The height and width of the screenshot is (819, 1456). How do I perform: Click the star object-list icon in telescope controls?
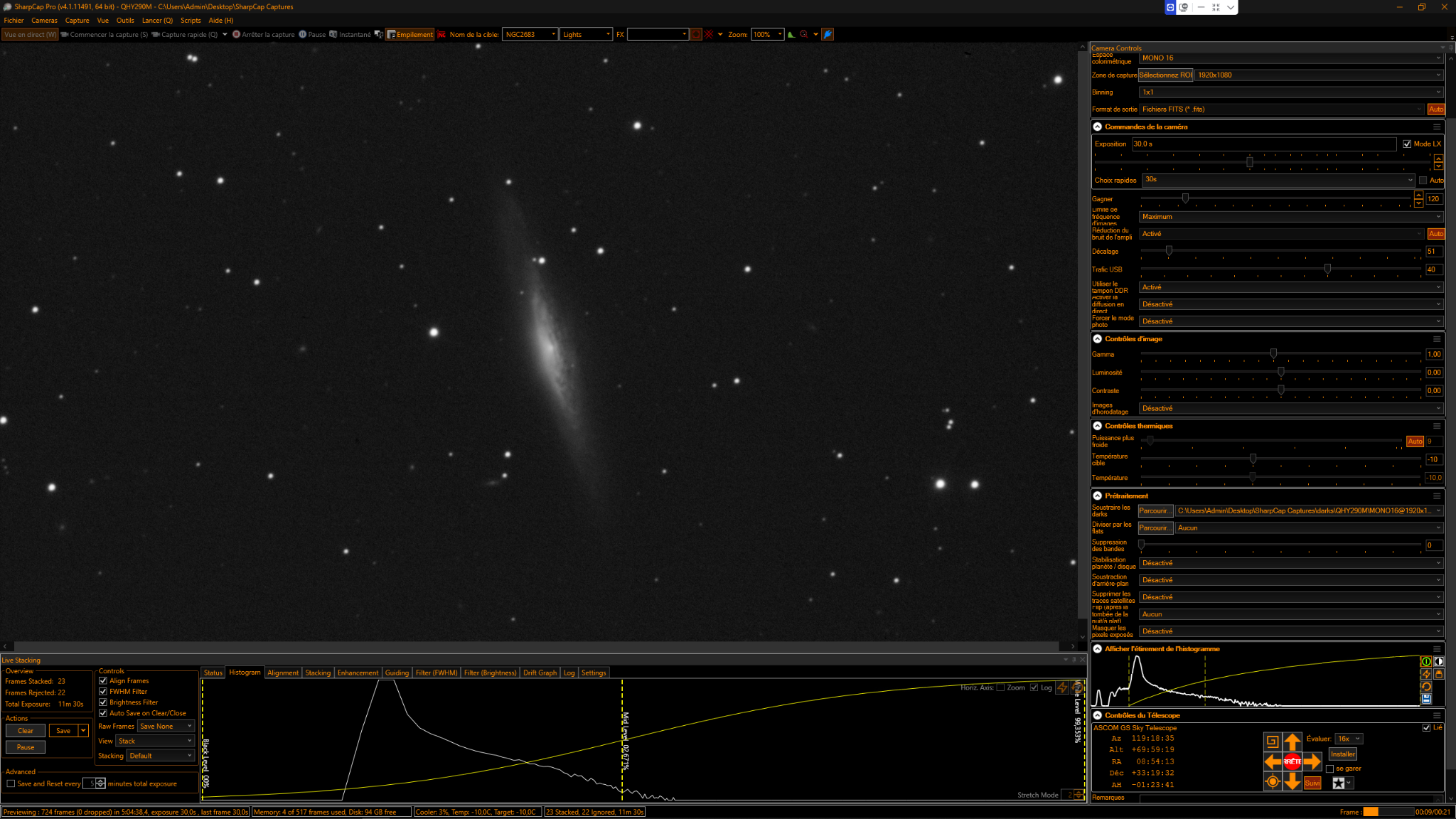tap(1338, 783)
